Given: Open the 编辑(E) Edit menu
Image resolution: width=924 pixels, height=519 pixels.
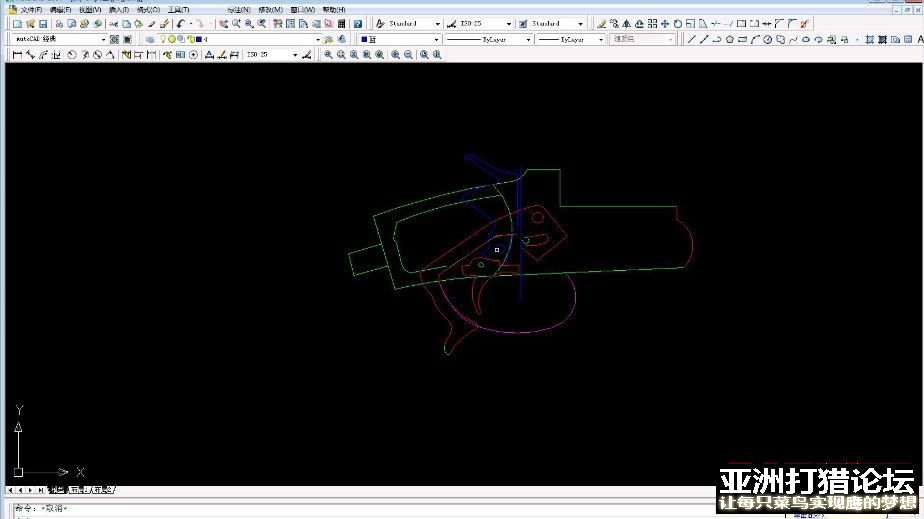Looking at the screenshot, I should (x=60, y=10).
